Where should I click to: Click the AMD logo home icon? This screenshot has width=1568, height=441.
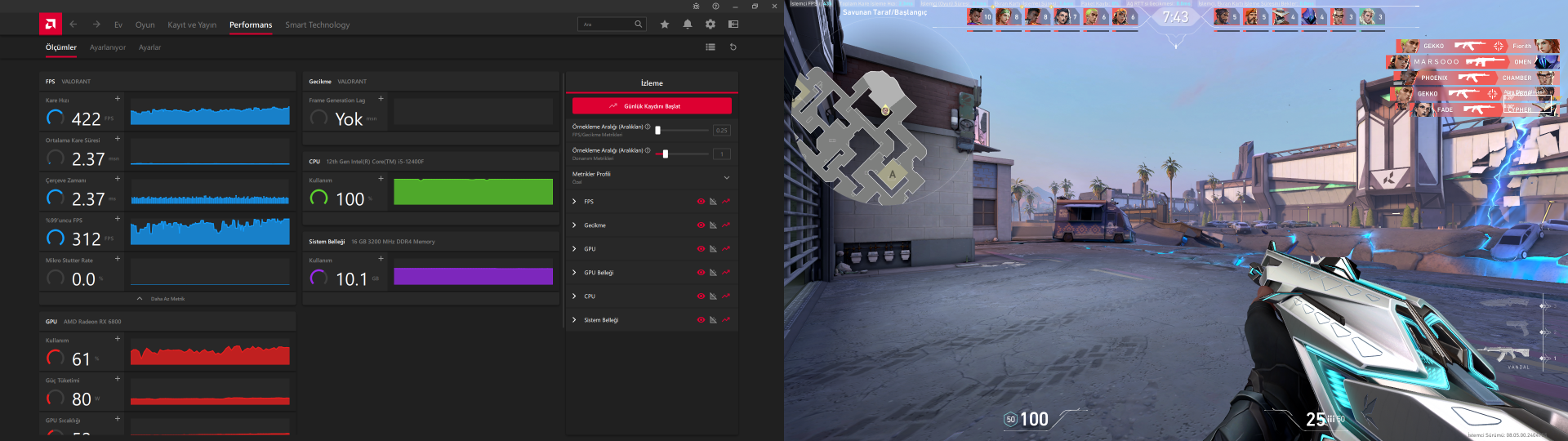(50, 24)
